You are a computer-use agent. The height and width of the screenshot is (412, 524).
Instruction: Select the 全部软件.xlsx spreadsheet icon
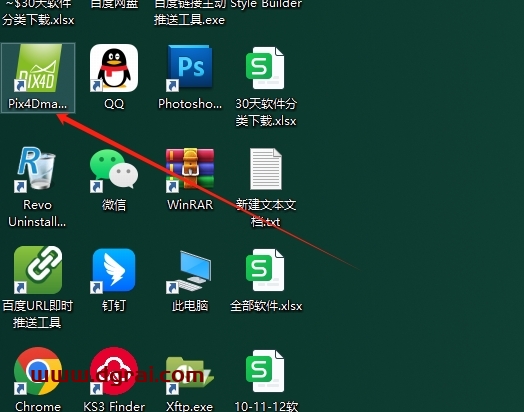pyautogui.click(x=266, y=270)
